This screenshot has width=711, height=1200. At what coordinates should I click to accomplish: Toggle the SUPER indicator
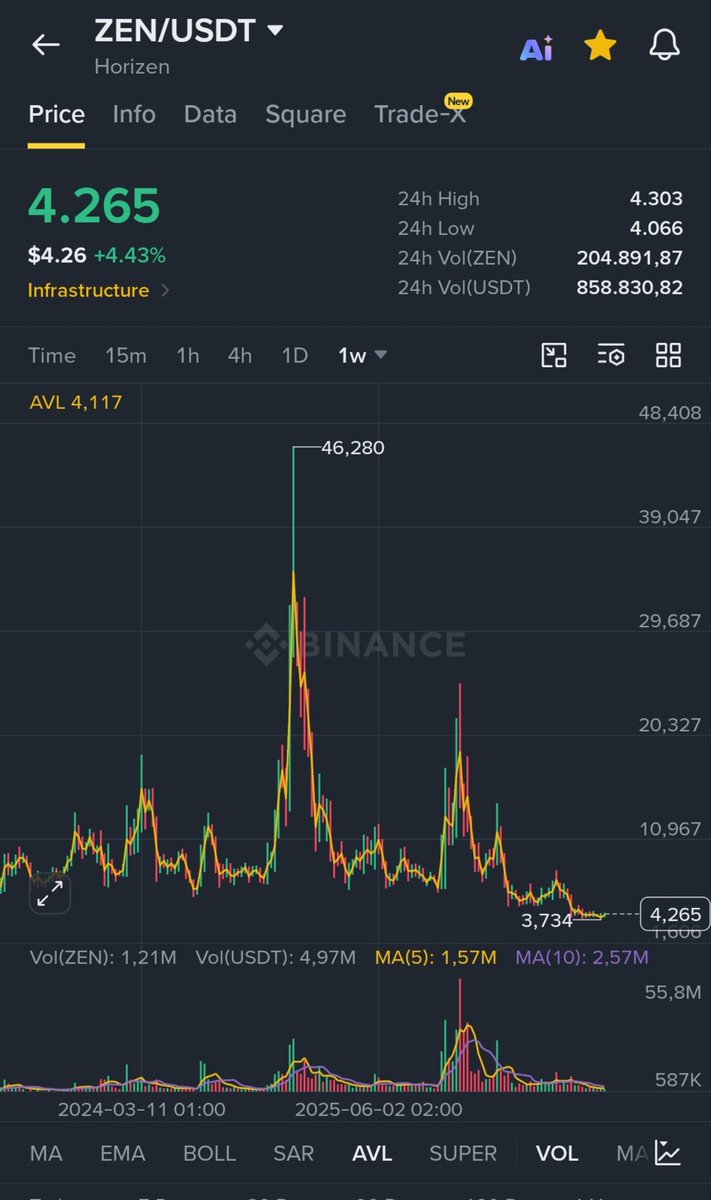pos(463,1154)
